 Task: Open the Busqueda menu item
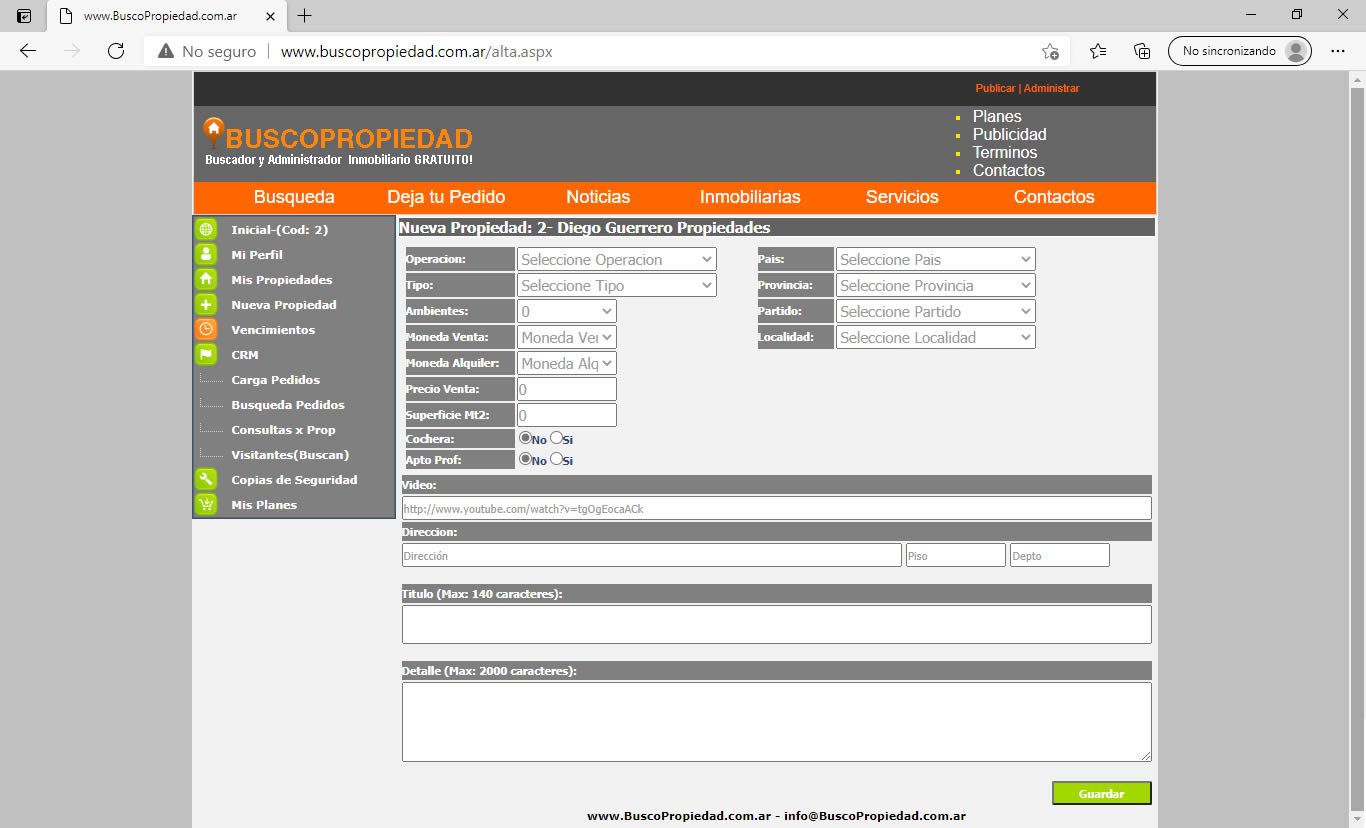click(294, 197)
